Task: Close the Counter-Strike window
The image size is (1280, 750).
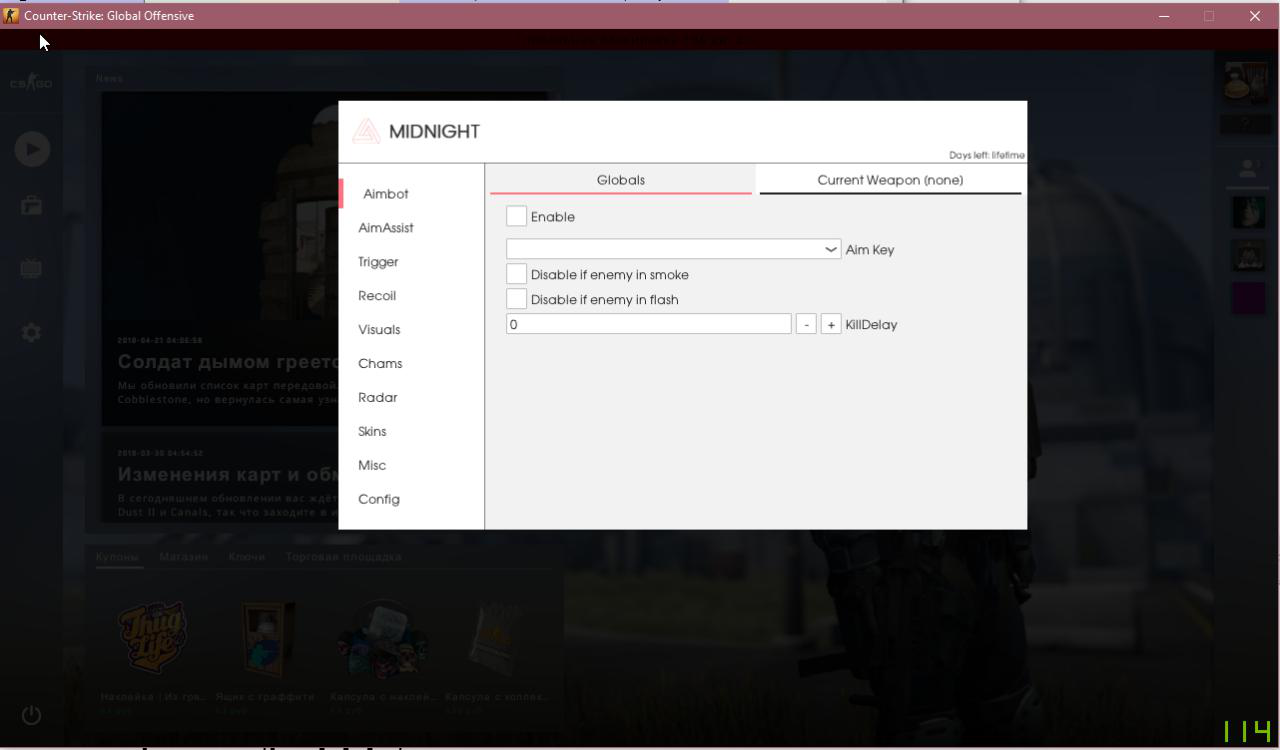Action: (x=1255, y=16)
